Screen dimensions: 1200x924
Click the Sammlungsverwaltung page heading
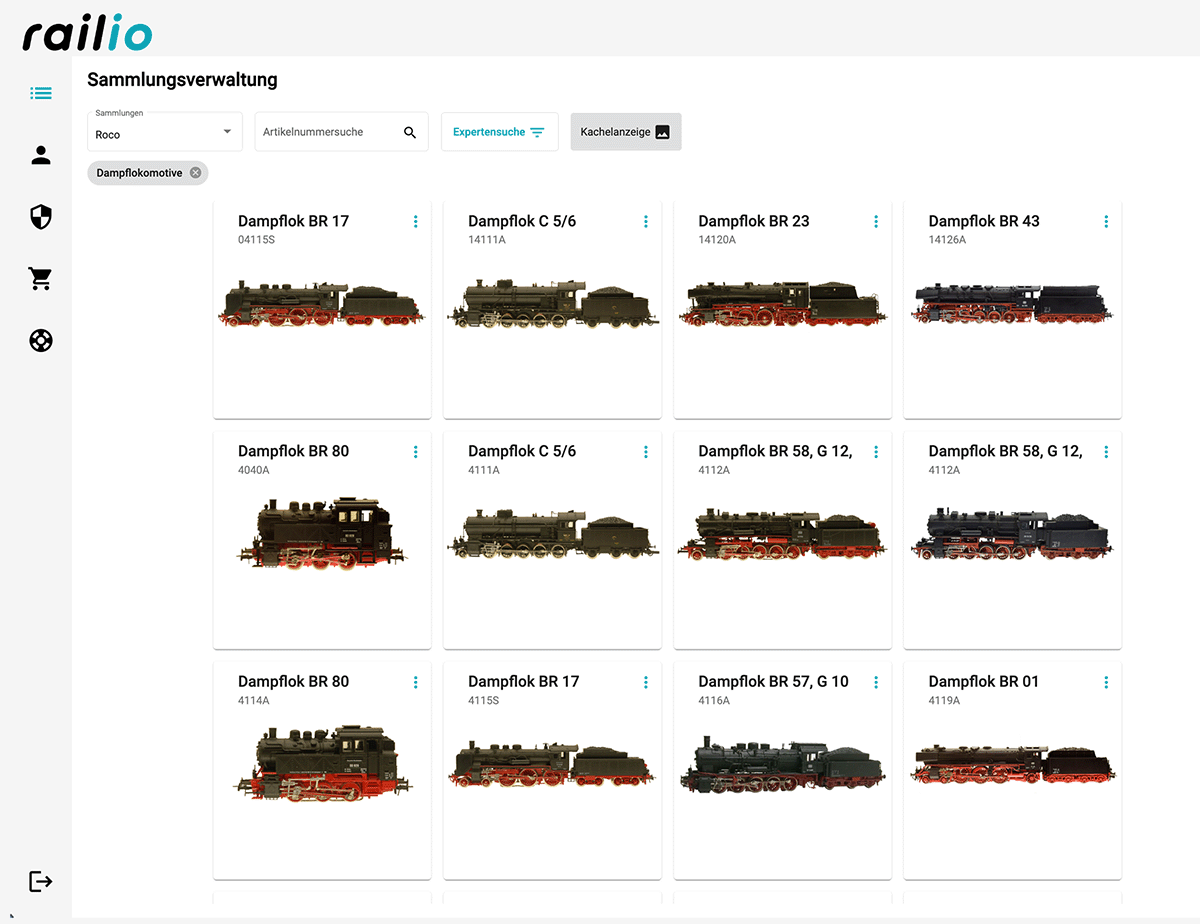coord(182,79)
